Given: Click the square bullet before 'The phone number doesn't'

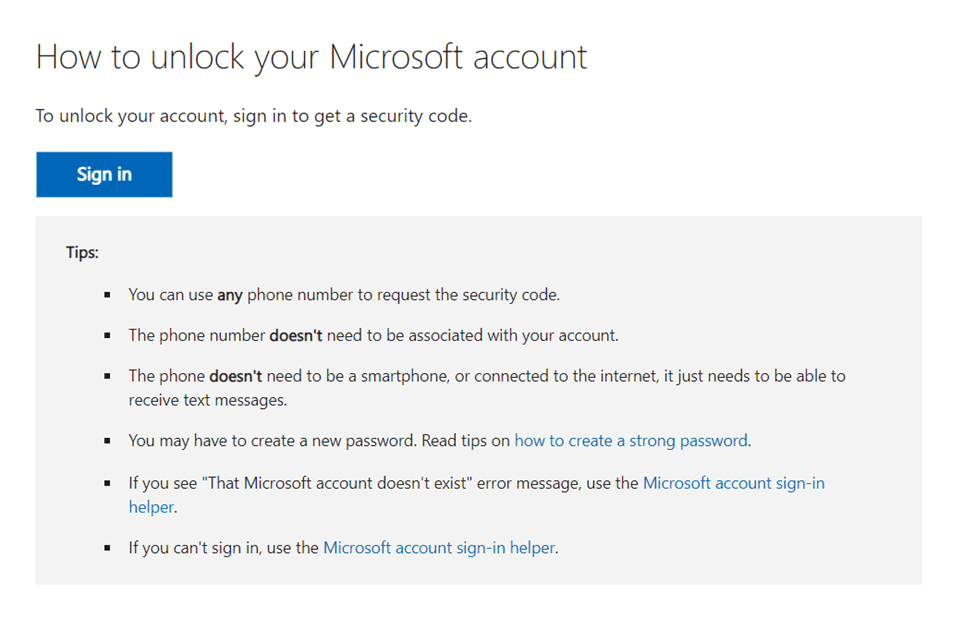Looking at the screenshot, I should 108,336.
